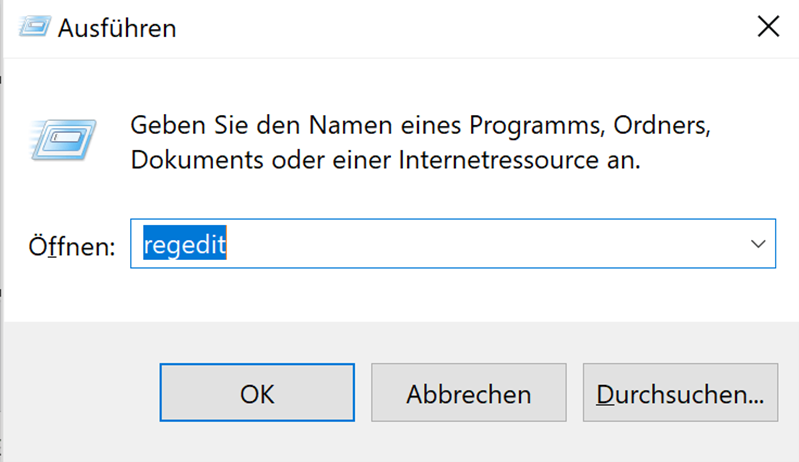Click the word "Ordners" in the description
The image size is (799, 462).
pyautogui.click(x=663, y=126)
